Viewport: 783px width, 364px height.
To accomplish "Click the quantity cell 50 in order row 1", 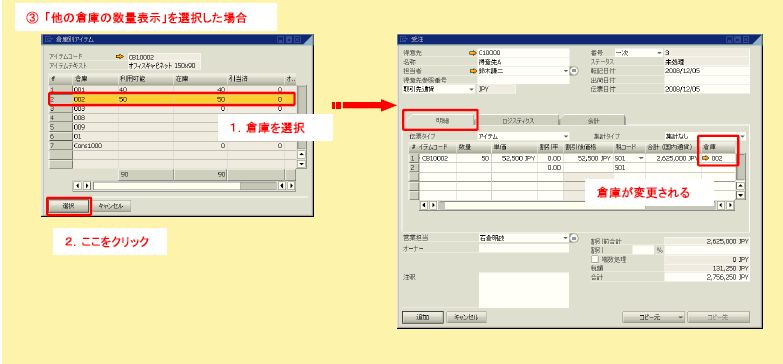I will pos(474,158).
